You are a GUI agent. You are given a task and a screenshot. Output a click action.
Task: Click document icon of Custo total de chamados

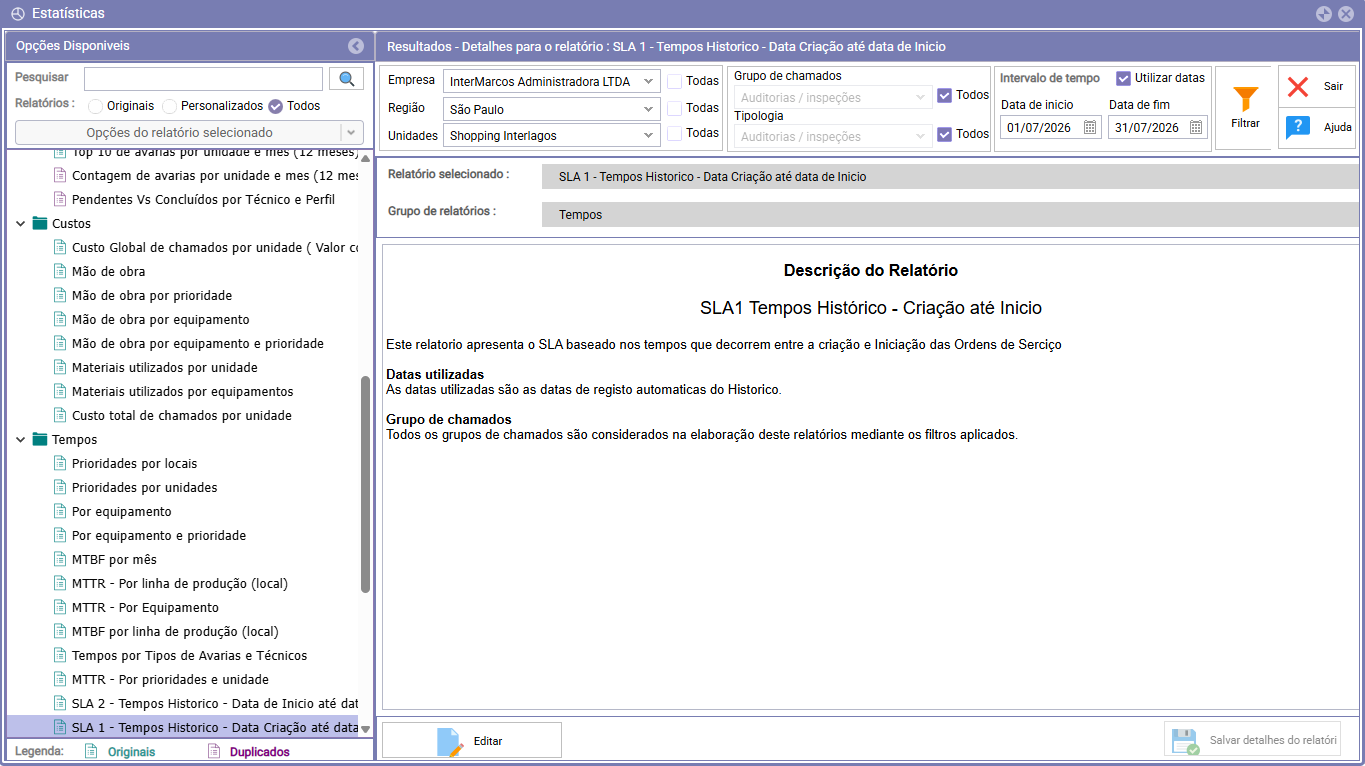[x=59, y=415]
